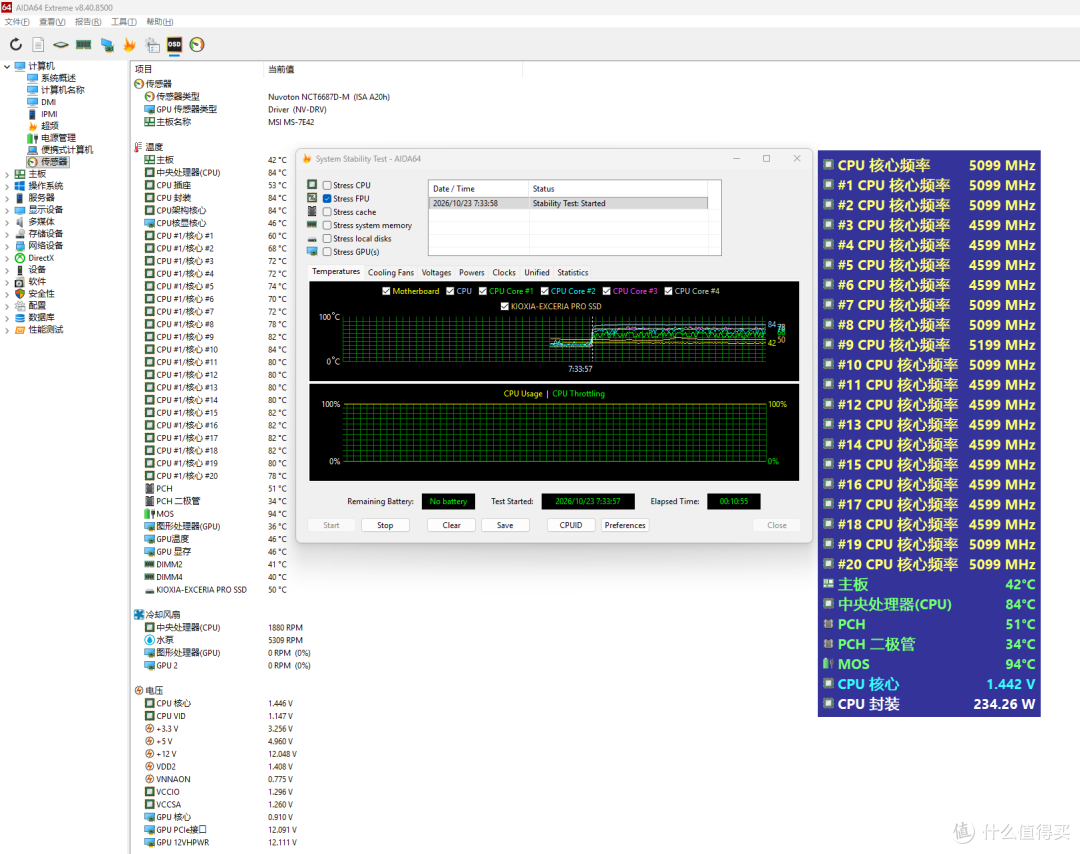The image size is (1080, 854).
Task: Click the network monitor toolbar icon
Action: pos(107,45)
